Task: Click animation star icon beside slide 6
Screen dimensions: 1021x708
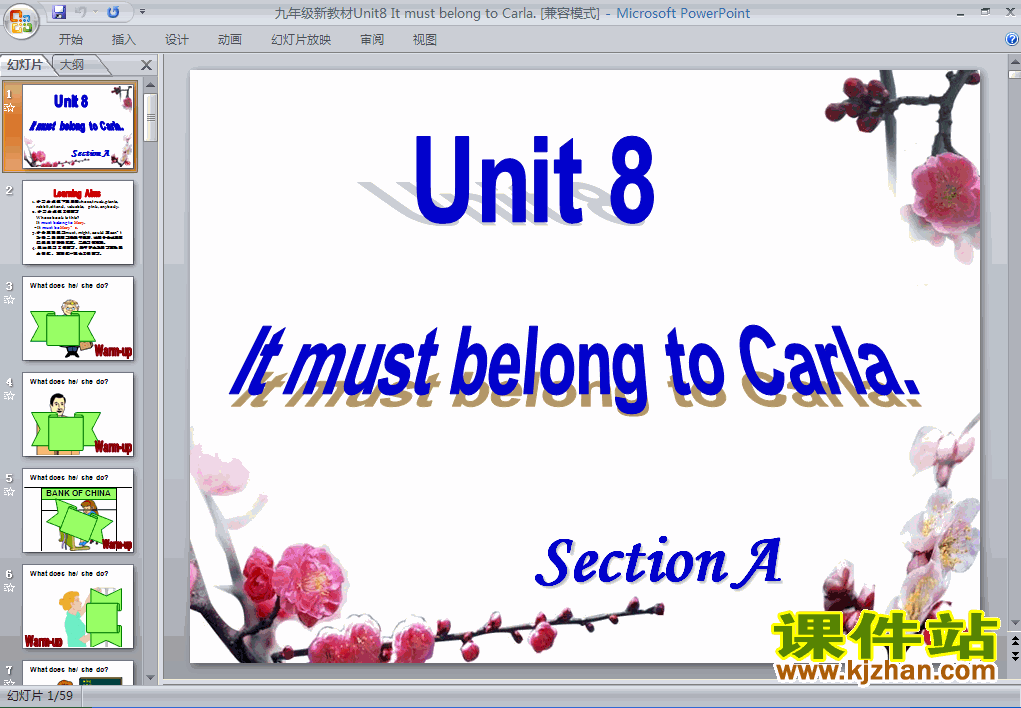Action: [9, 588]
